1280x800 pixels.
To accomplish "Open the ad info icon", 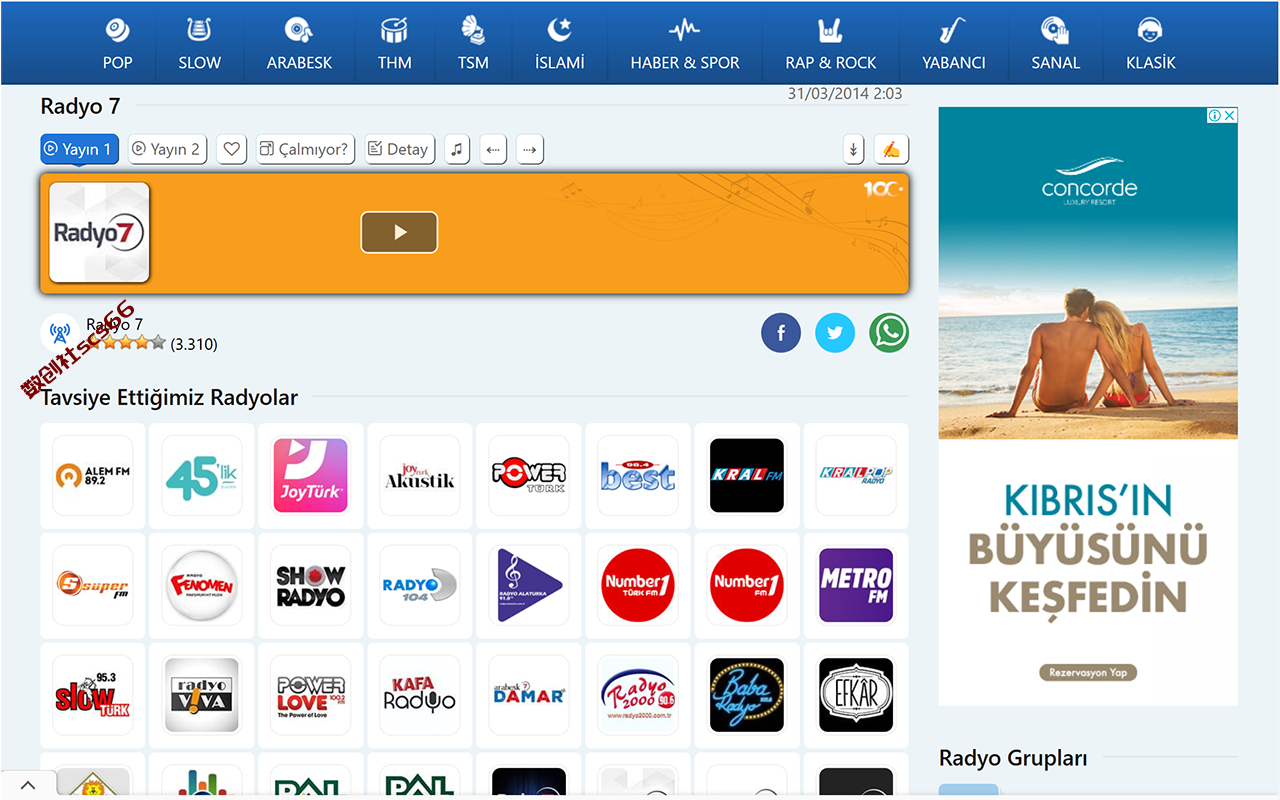I will pyautogui.click(x=1214, y=116).
